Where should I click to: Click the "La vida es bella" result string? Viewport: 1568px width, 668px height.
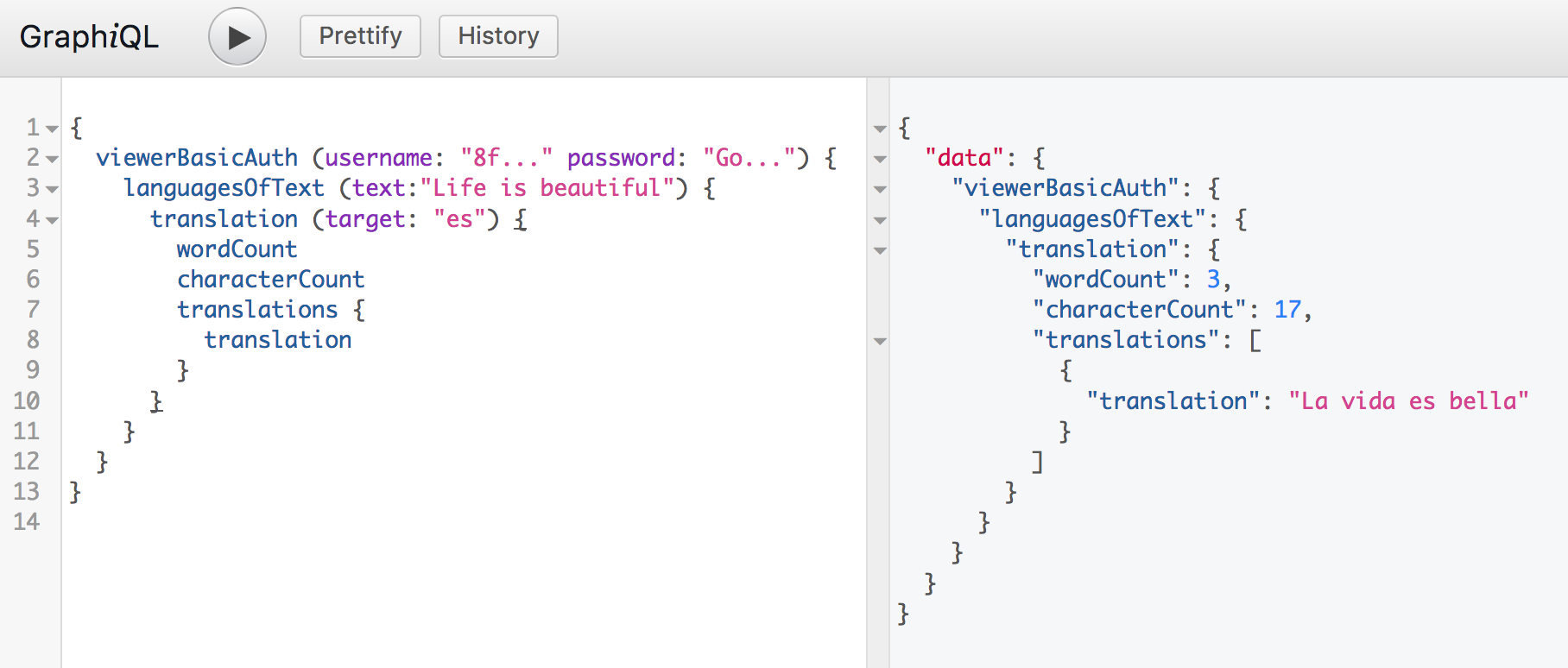click(x=1408, y=401)
